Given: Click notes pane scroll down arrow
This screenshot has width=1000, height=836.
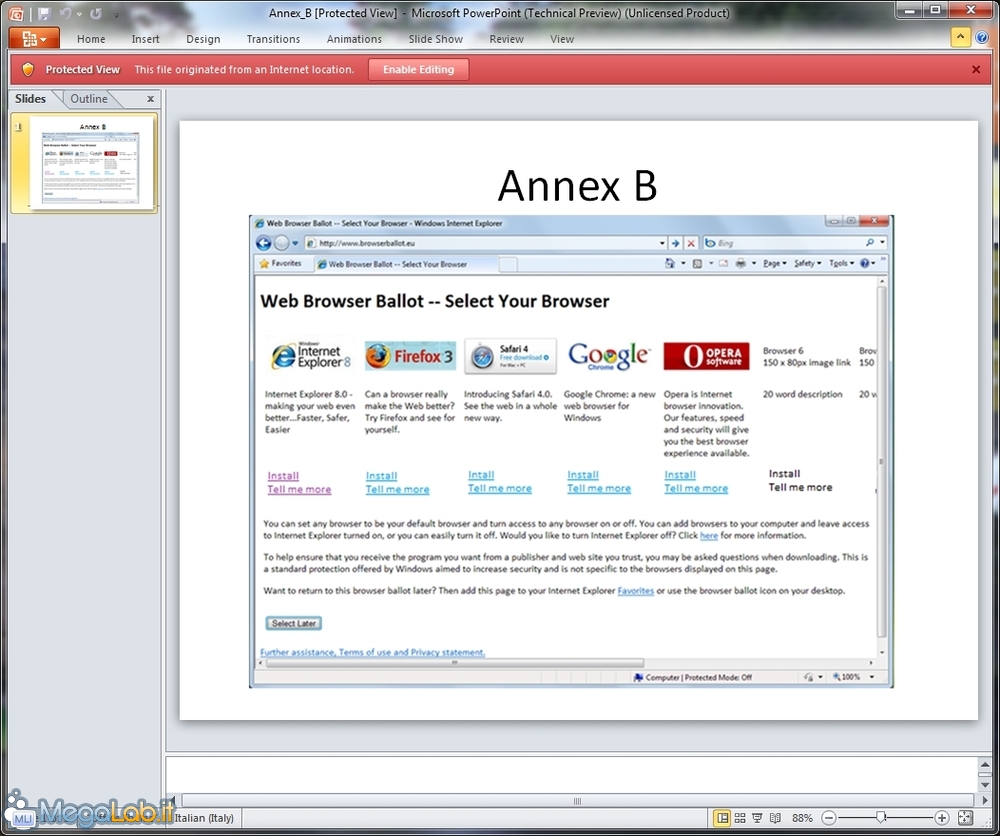Looking at the screenshot, I should pos(985,784).
